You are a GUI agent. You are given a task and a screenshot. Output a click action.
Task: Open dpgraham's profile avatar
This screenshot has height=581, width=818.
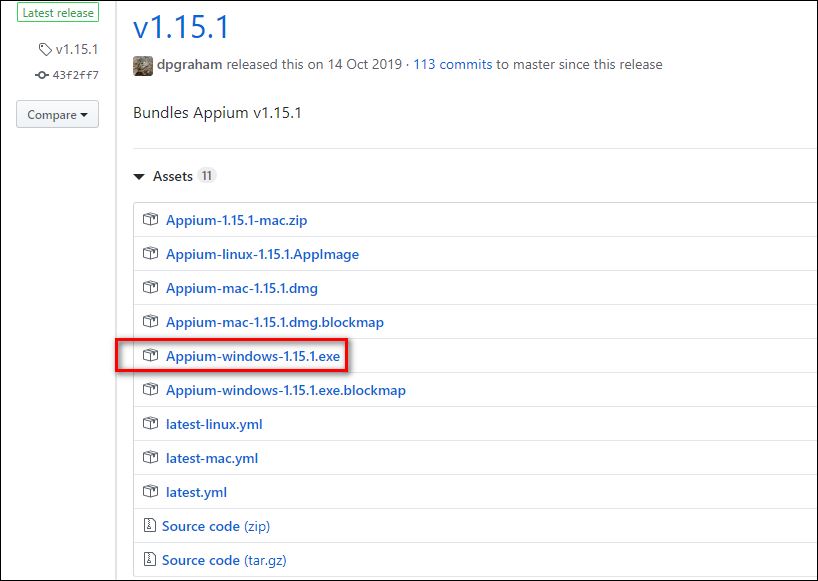141,64
